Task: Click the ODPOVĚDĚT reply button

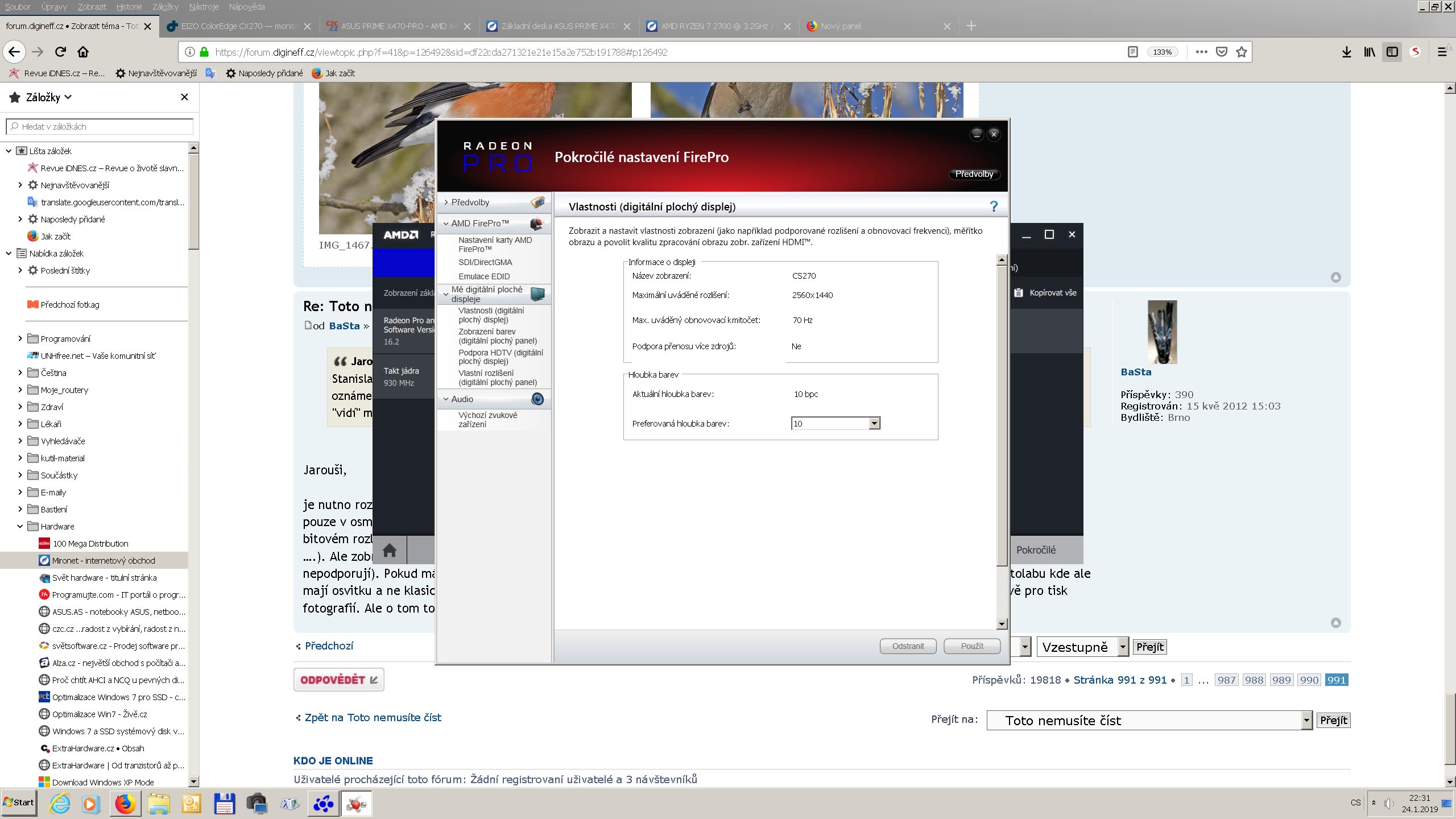Action: pos(339,680)
